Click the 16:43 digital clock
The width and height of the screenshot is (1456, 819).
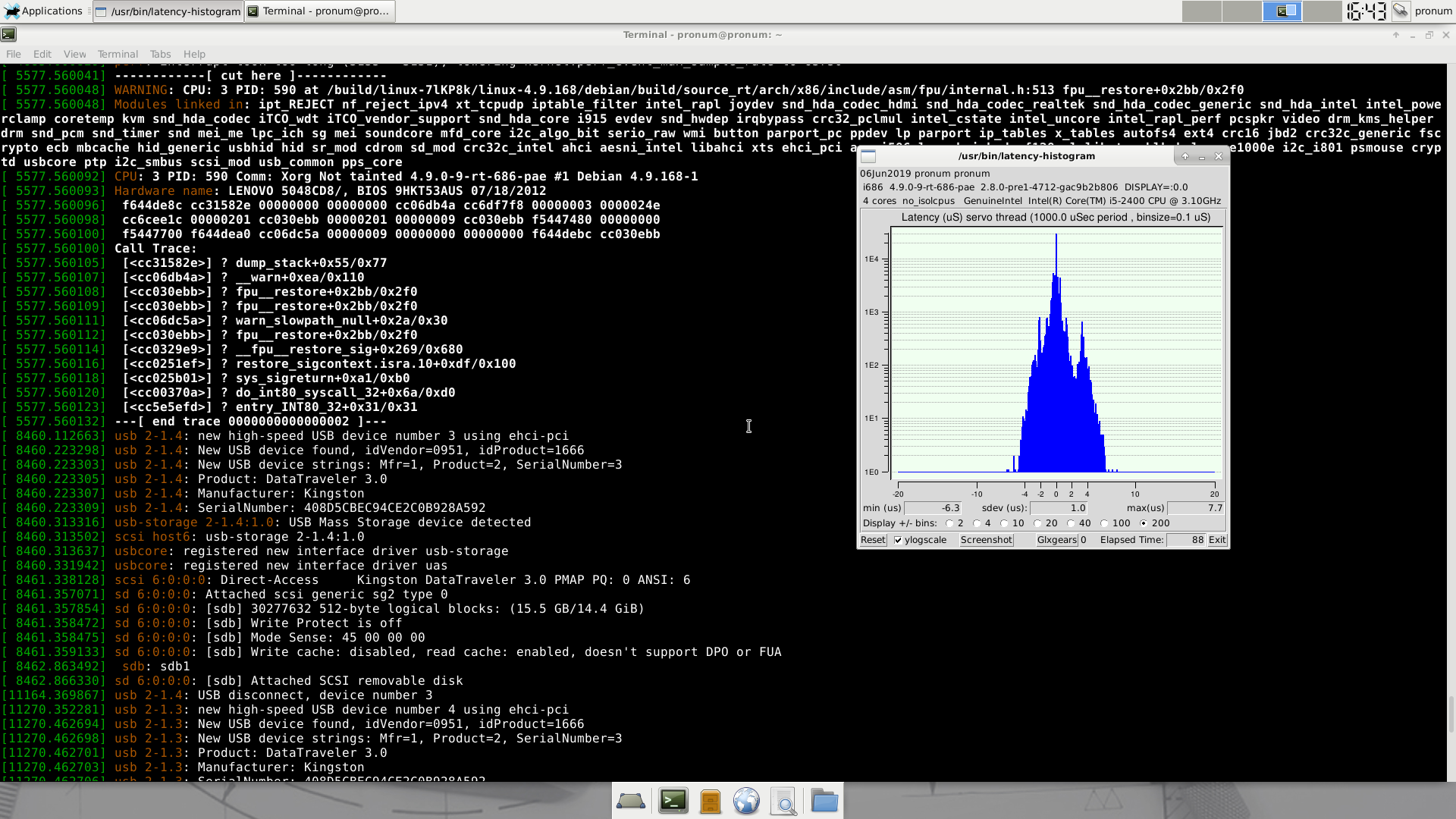click(1367, 11)
